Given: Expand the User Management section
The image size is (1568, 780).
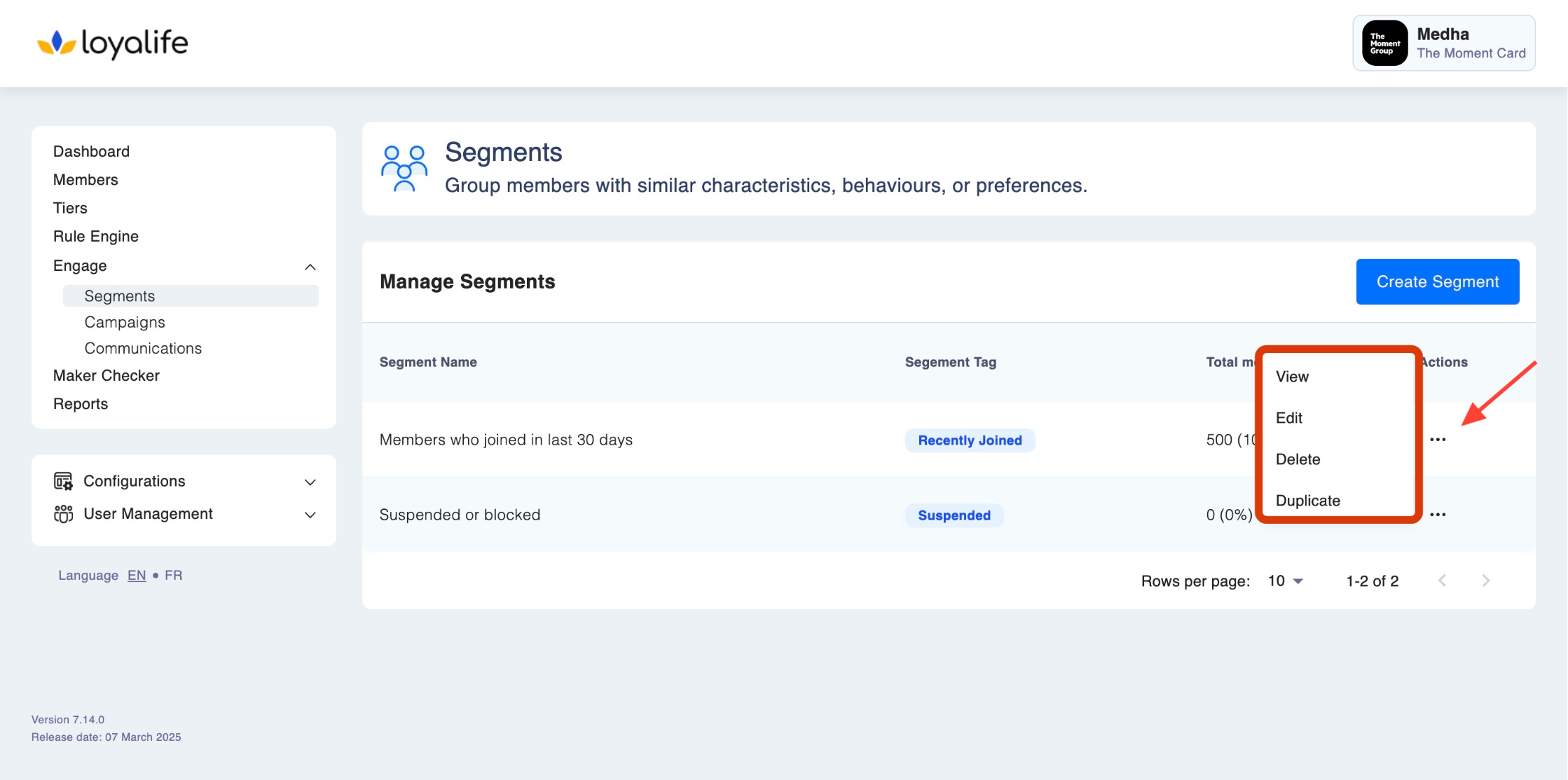Looking at the screenshot, I should coord(310,515).
